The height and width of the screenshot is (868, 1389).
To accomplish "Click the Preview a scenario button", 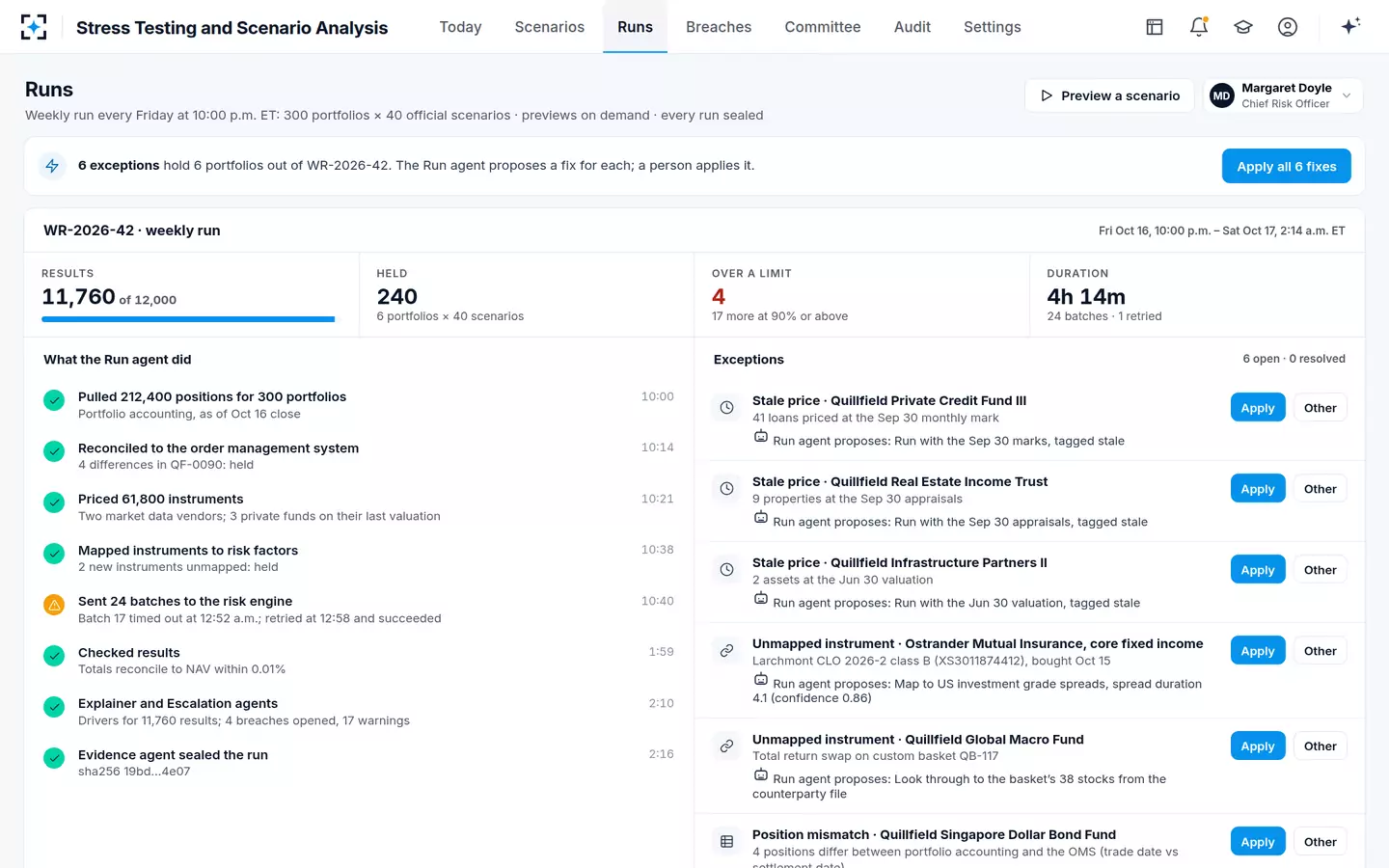I will [x=1109, y=95].
